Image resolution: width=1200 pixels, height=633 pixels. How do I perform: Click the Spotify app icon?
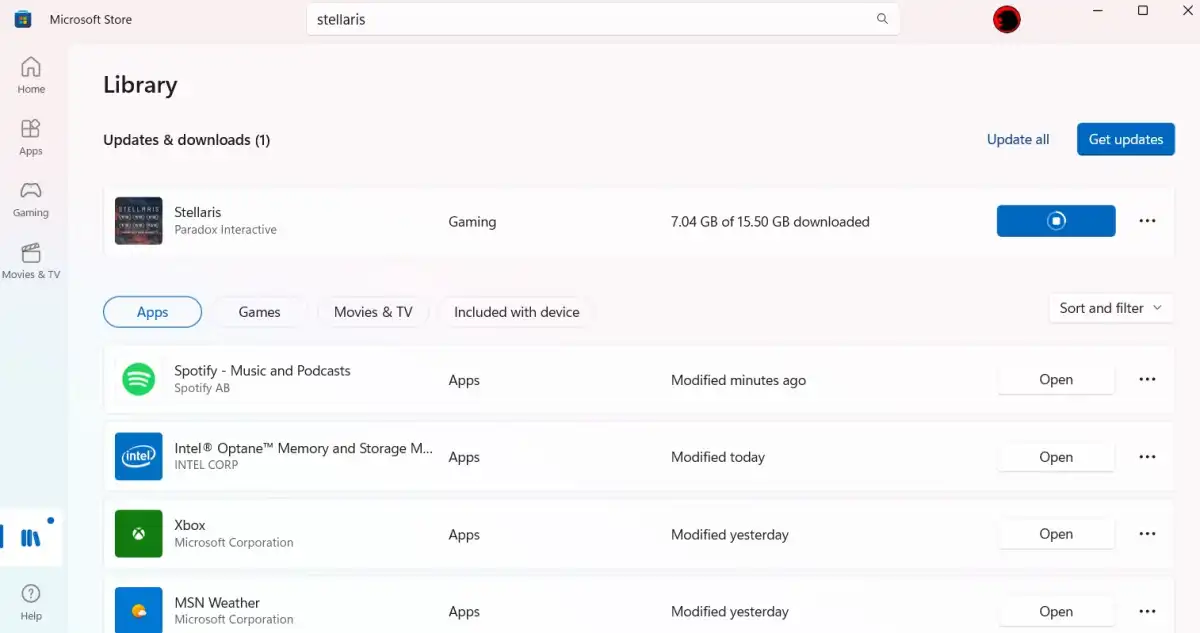pyautogui.click(x=138, y=379)
